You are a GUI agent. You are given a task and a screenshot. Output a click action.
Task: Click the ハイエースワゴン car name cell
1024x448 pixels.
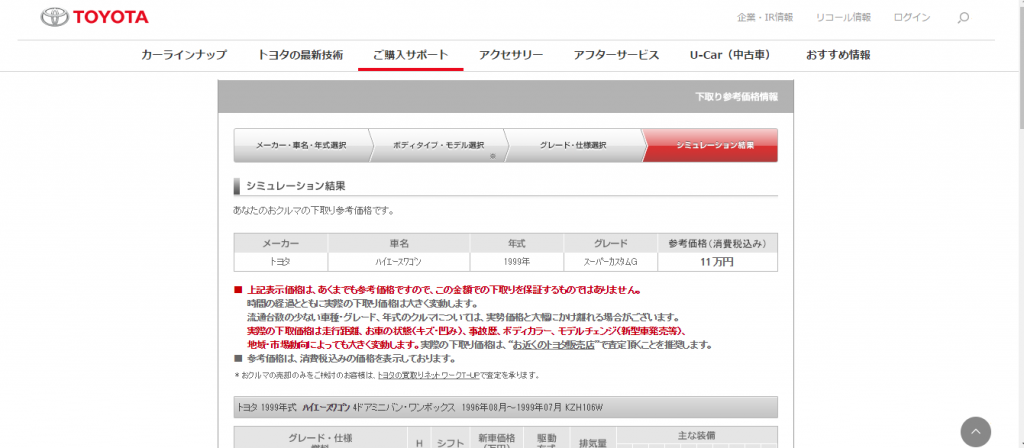pyautogui.click(x=398, y=262)
